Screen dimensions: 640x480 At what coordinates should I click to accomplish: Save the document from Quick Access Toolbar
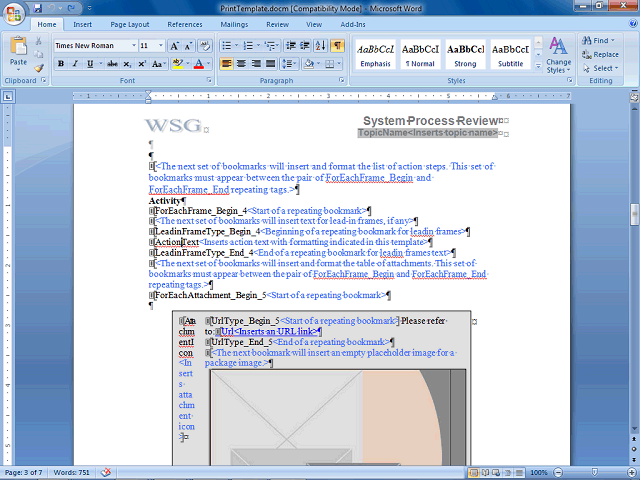point(38,8)
